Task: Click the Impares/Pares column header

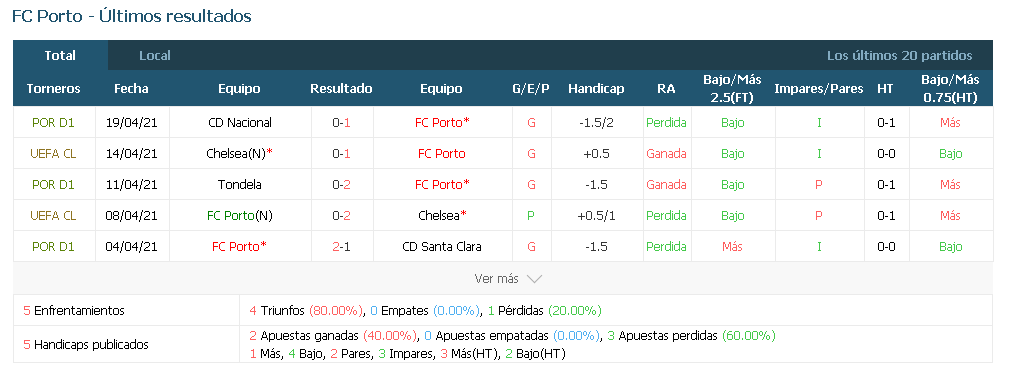Action: coord(819,89)
